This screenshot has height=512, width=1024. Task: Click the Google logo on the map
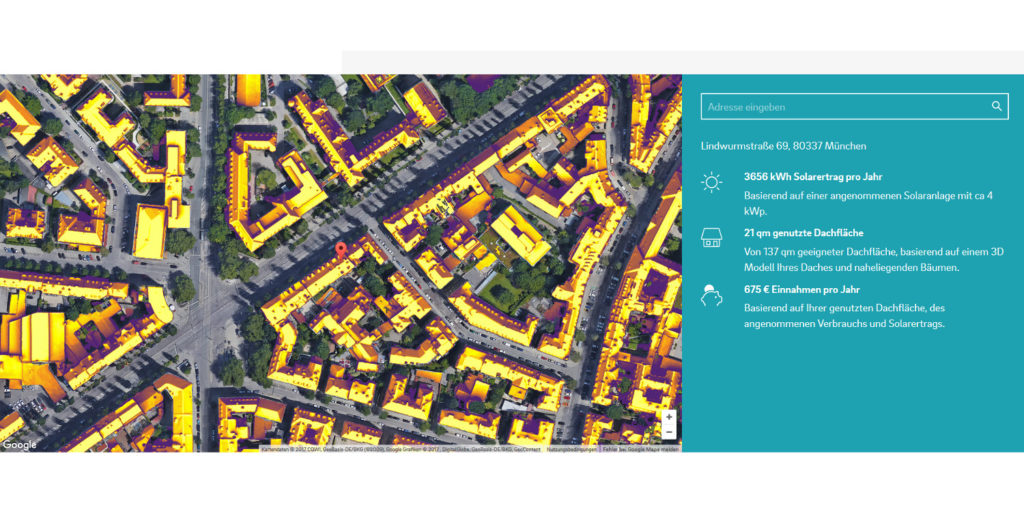pos(19,445)
